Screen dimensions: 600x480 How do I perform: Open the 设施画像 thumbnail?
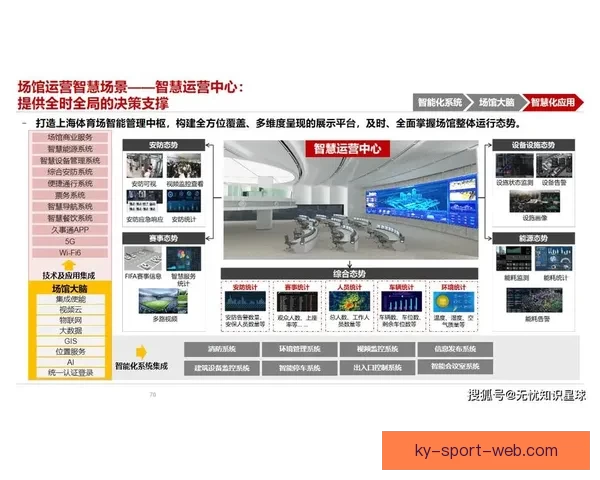click(535, 201)
